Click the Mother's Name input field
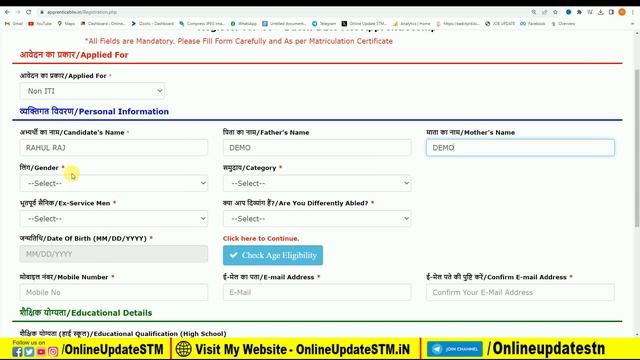The width and height of the screenshot is (640, 360). [520, 148]
